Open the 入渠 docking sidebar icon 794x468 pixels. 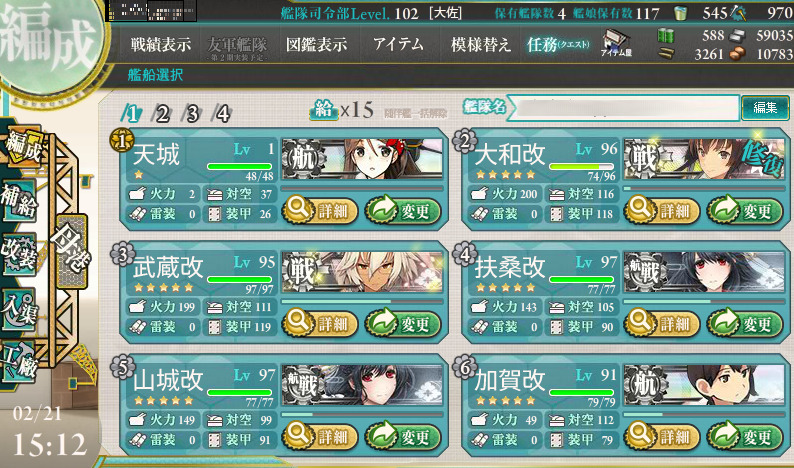pyautogui.click(x=19, y=310)
